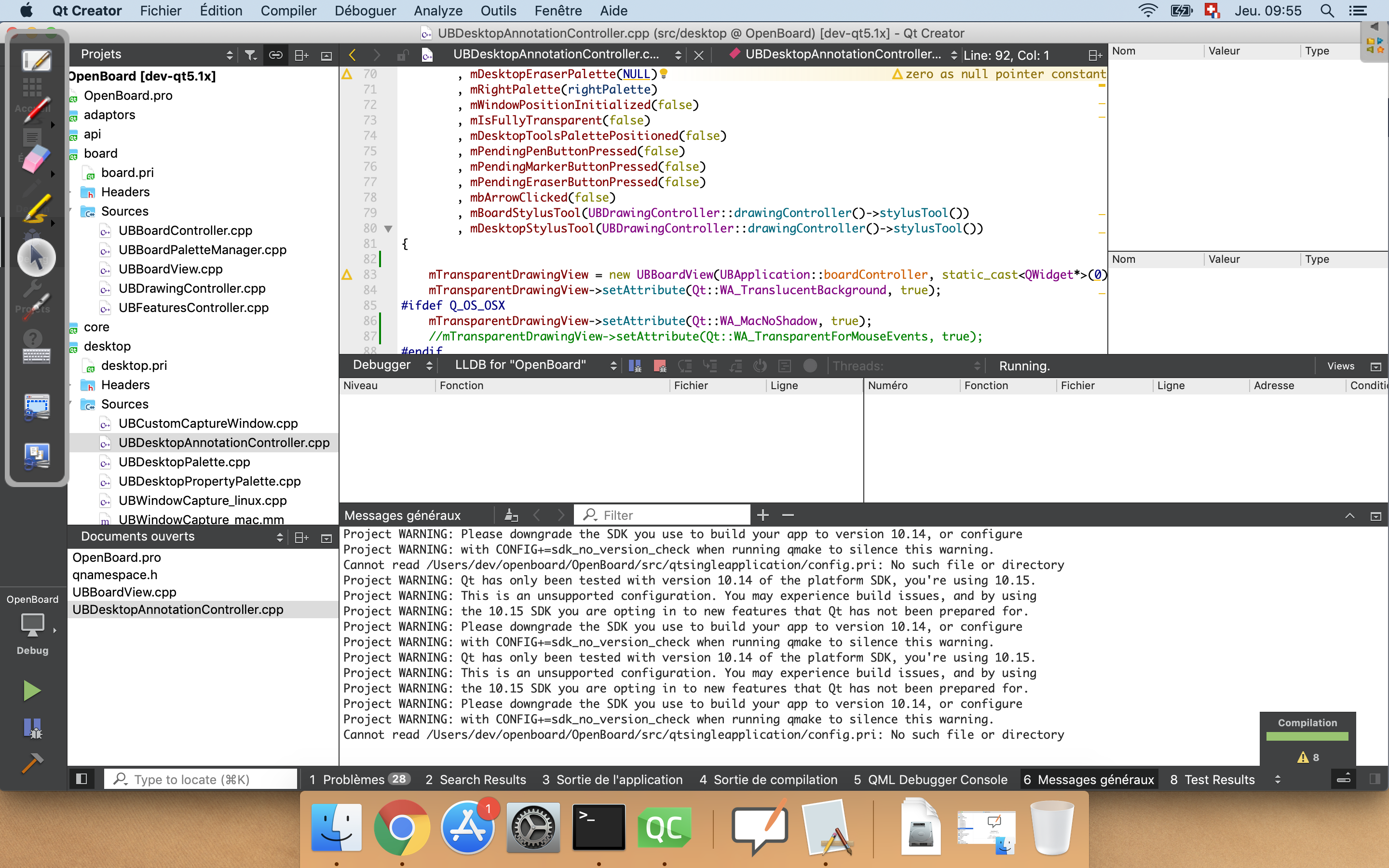1389x868 pixels.
Task: Click the show board icon atop OpenBoard palette
Action: coord(36,60)
